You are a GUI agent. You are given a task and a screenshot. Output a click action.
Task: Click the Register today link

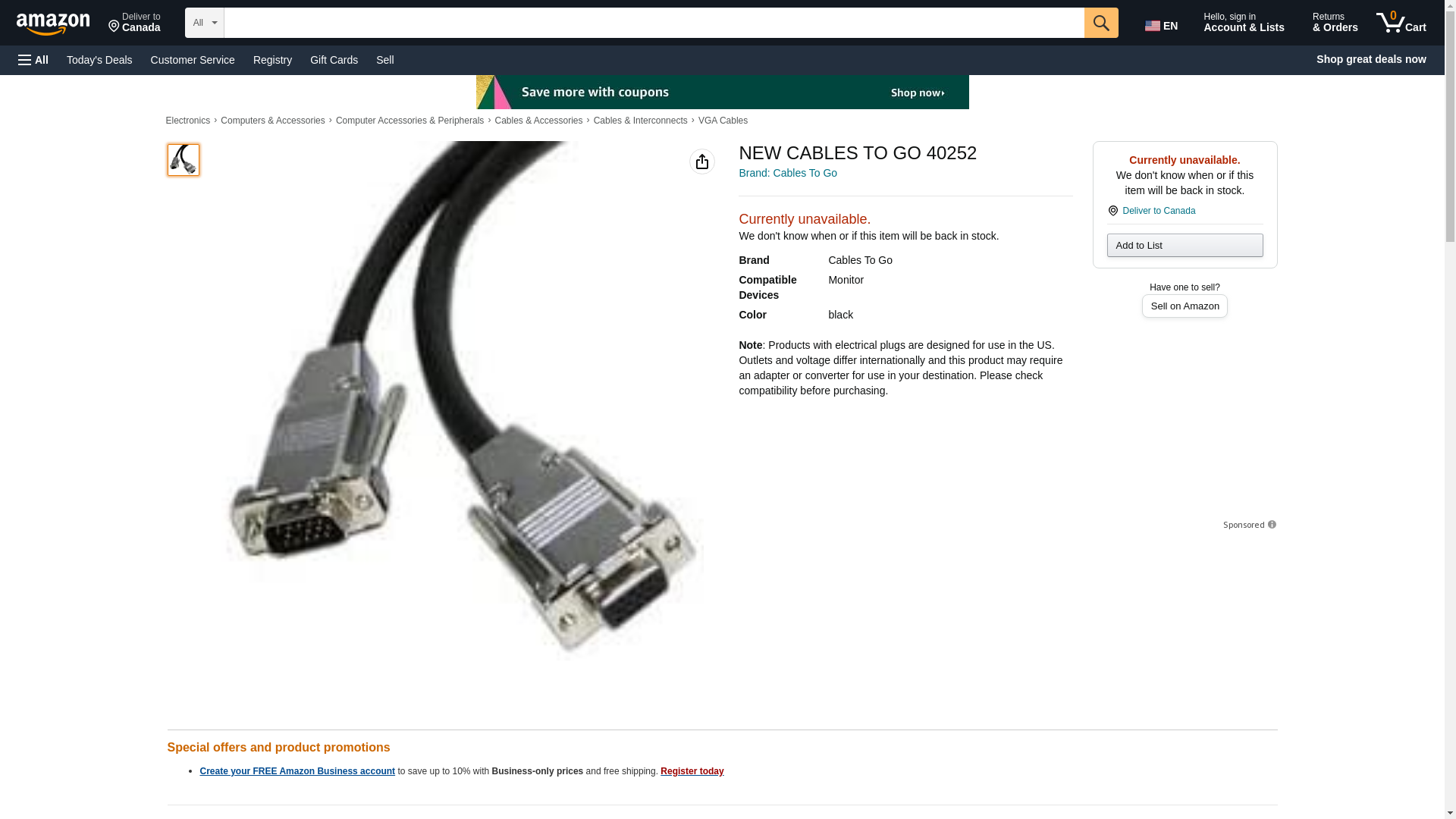692,771
